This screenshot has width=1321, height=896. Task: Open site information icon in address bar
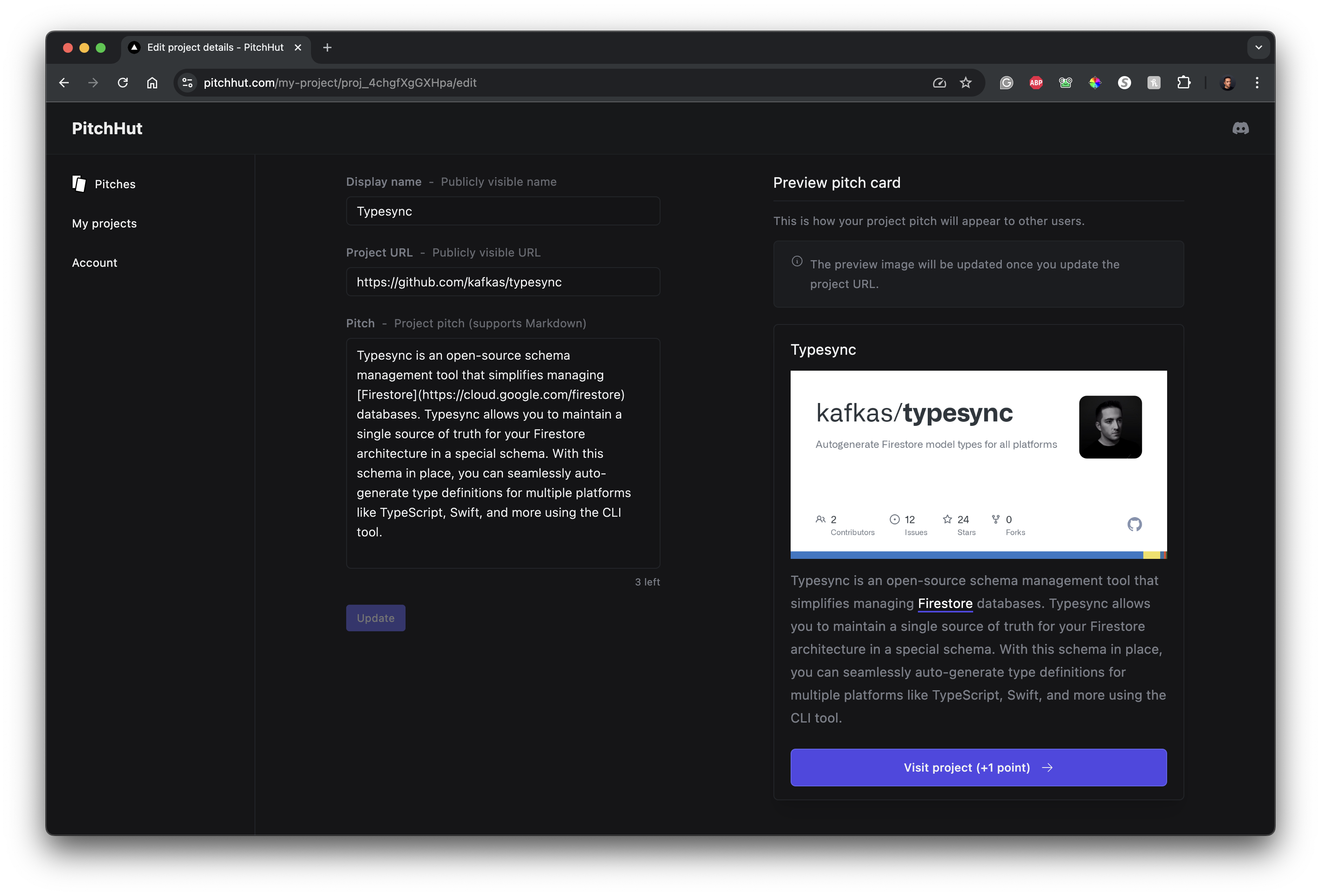click(x=187, y=83)
